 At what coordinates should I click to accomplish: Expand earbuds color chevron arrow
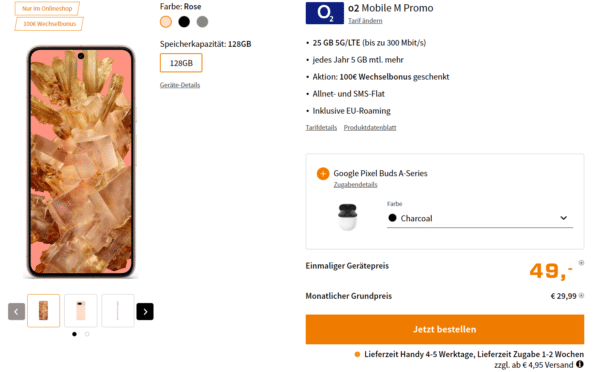563,218
